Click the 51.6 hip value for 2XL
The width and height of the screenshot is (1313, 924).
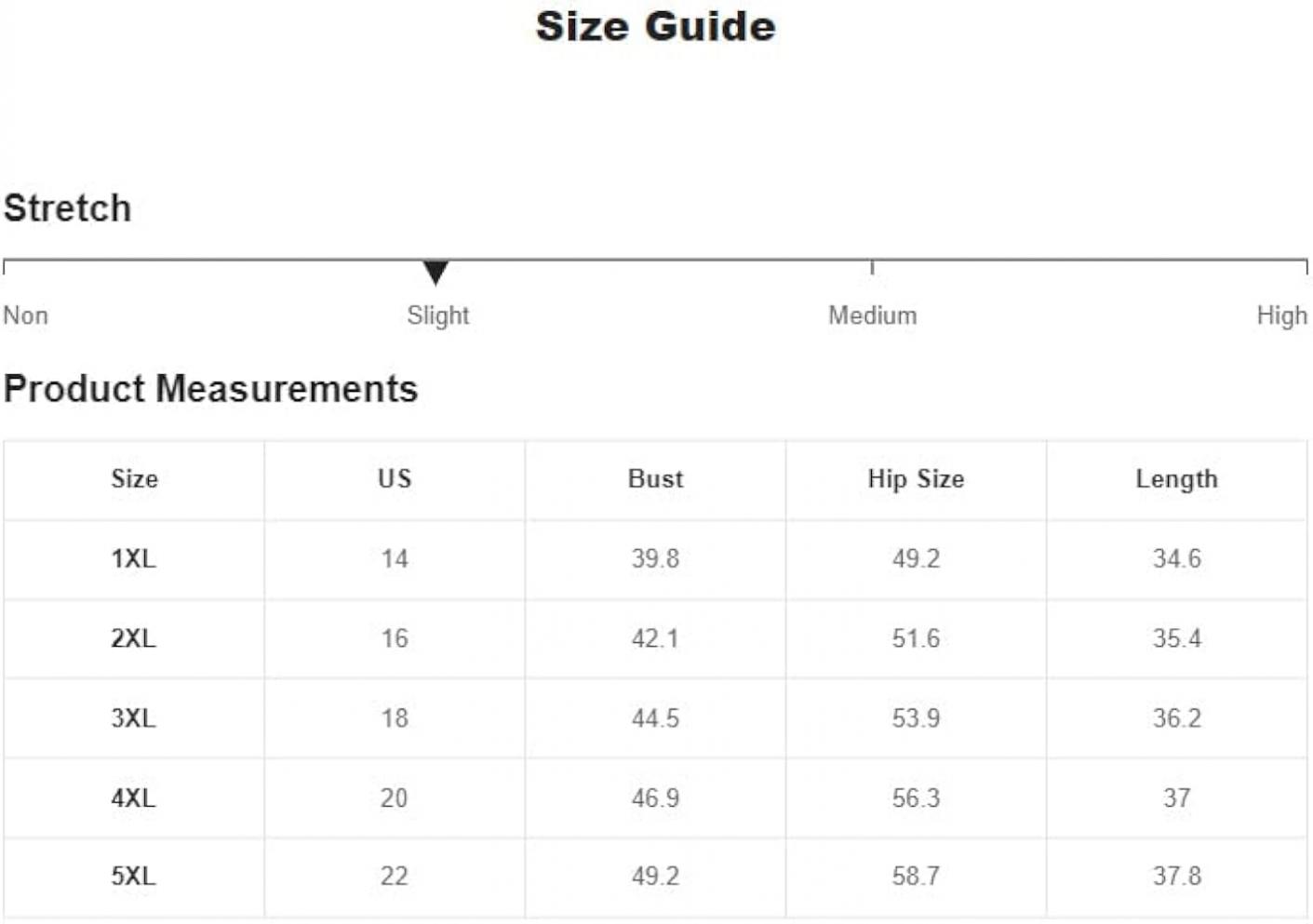(916, 639)
